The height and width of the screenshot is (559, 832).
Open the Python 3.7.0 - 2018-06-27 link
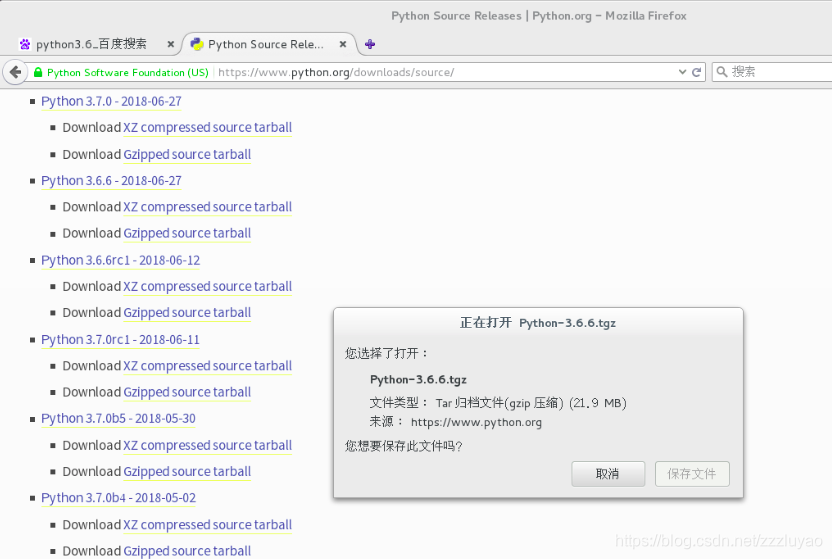(111, 101)
